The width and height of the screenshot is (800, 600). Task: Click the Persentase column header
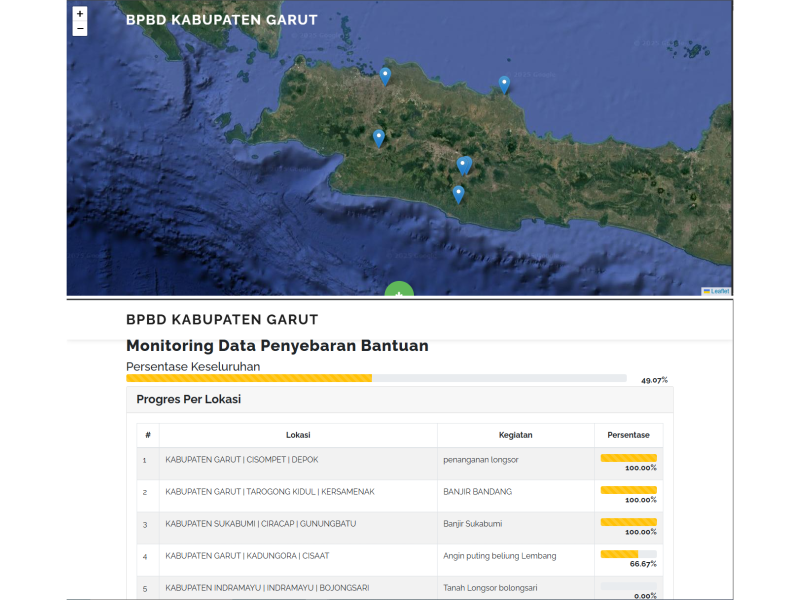click(628, 435)
